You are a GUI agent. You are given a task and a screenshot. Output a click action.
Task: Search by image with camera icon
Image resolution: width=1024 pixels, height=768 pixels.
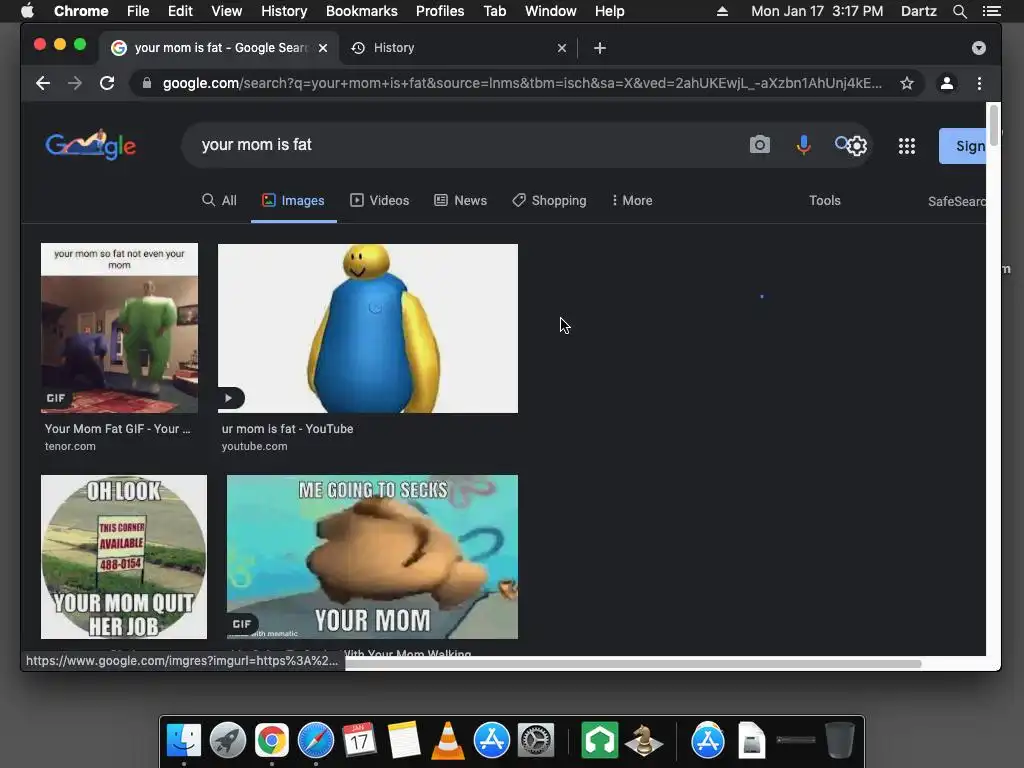pyautogui.click(x=760, y=144)
